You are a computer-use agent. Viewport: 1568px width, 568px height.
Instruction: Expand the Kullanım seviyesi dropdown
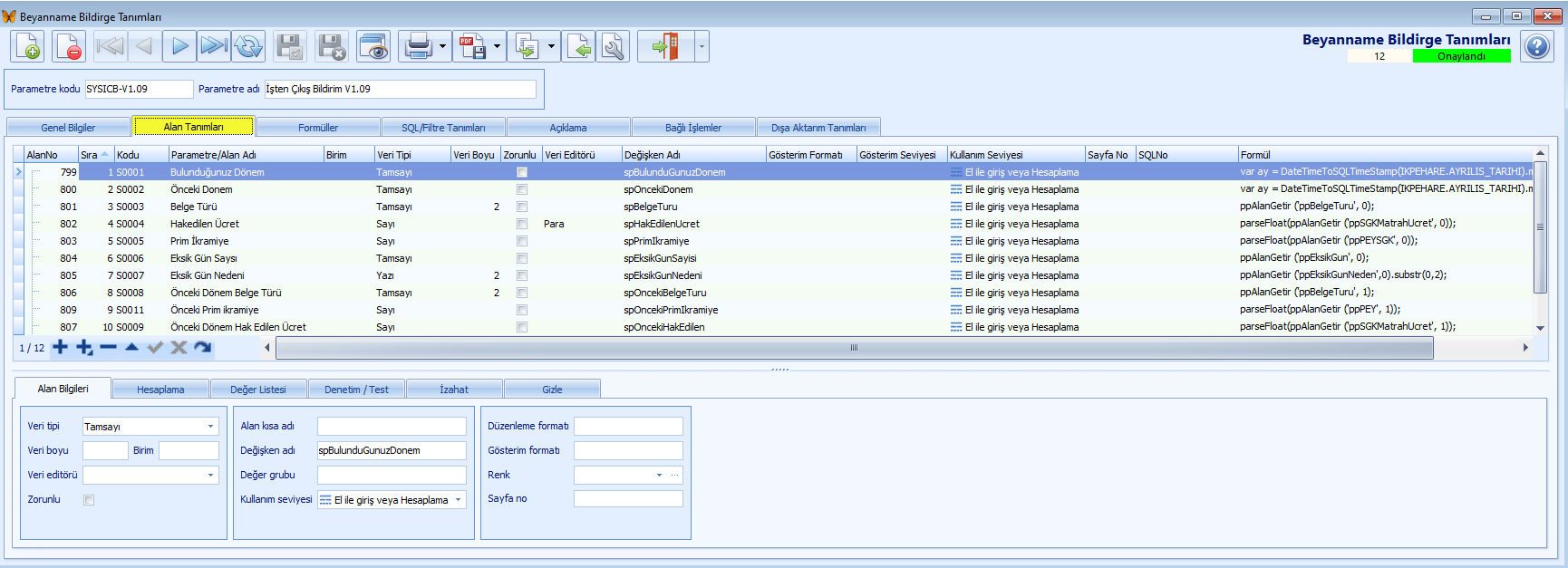click(458, 500)
